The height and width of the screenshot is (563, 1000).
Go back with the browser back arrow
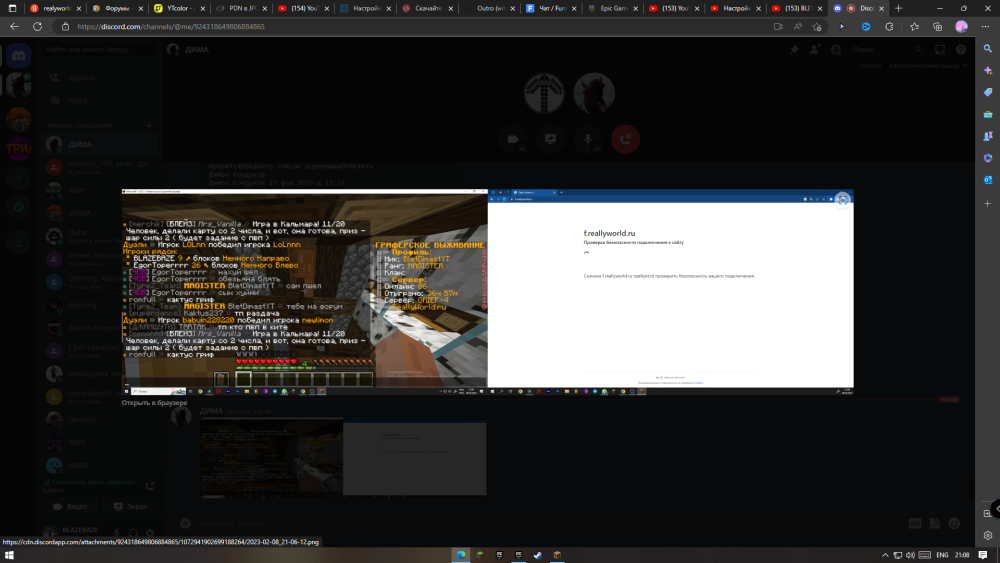coord(14,27)
